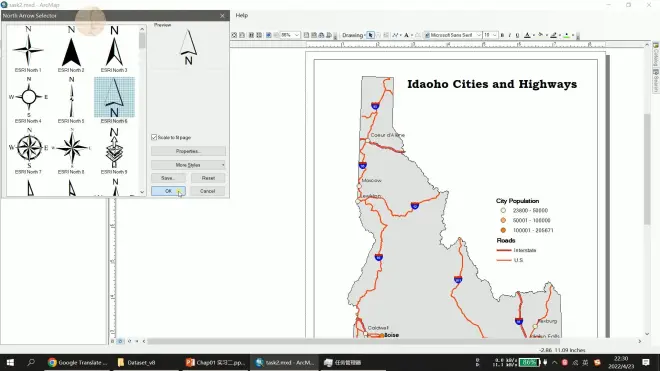Apply italic text formatting
660x371 pixels.
(510, 35)
